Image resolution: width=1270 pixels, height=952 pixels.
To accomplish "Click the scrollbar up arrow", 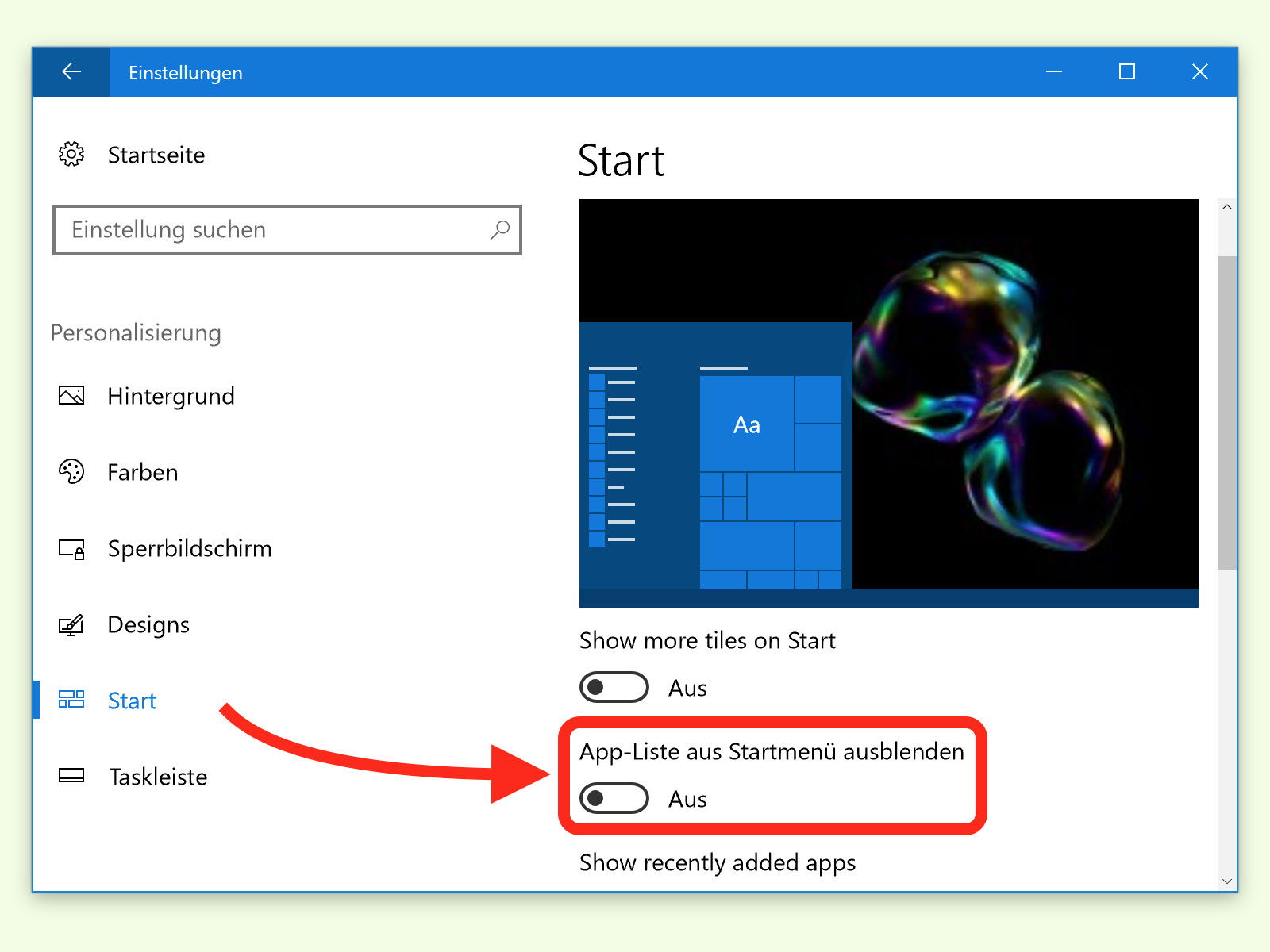I will click(1227, 207).
